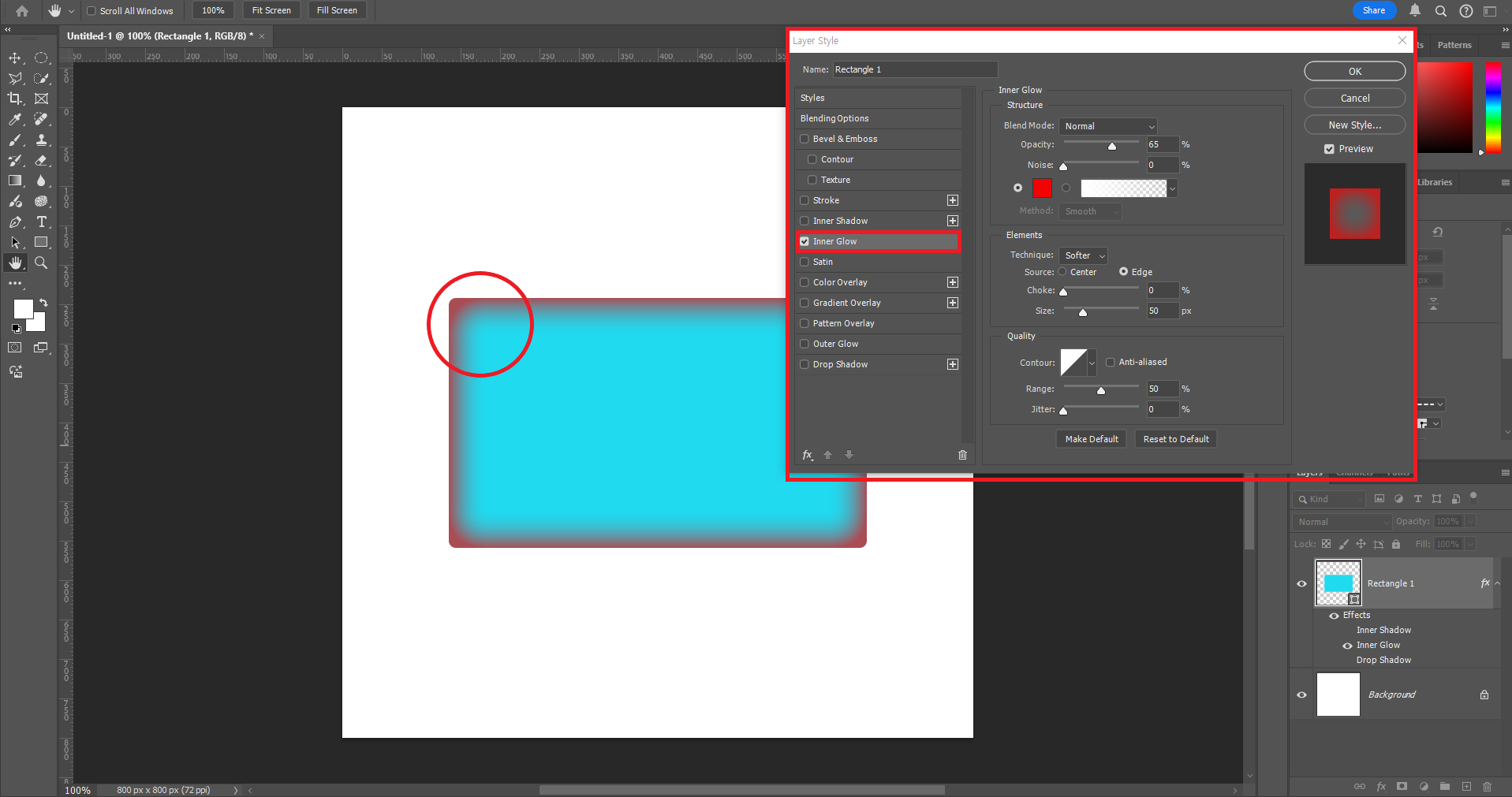Image resolution: width=1512 pixels, height=797 pixels.
Task: Open the Kind filter dropdown in Layers
Action: 1329,499
